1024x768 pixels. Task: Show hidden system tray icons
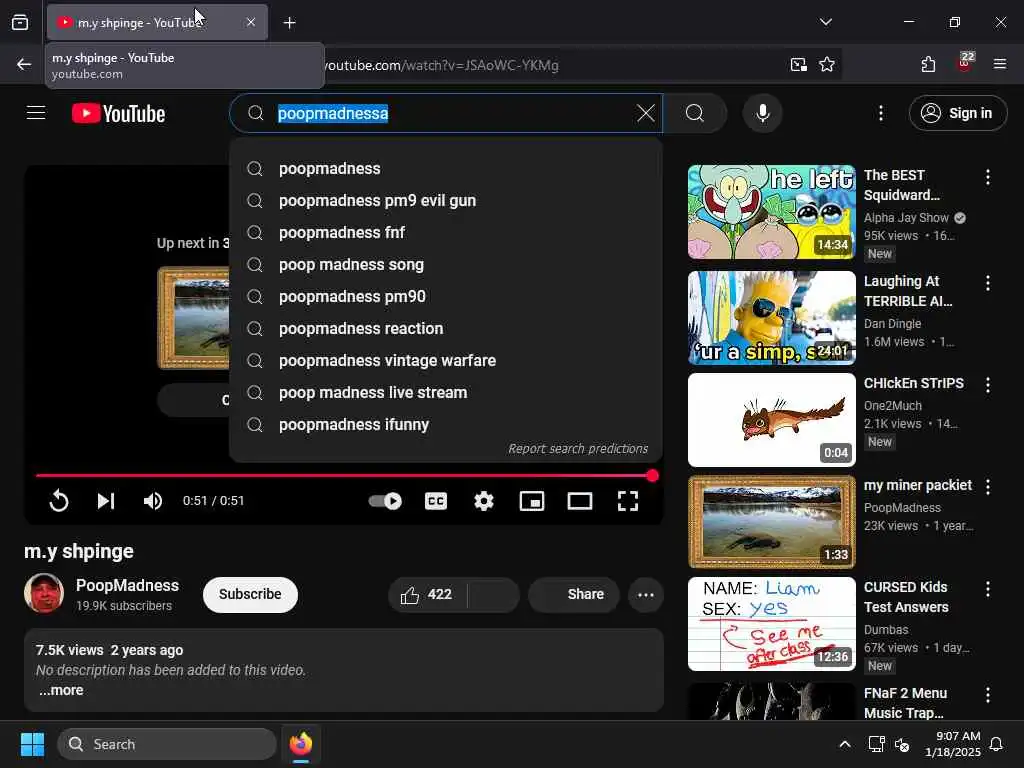pyautogui.click(x=844, y=744)
